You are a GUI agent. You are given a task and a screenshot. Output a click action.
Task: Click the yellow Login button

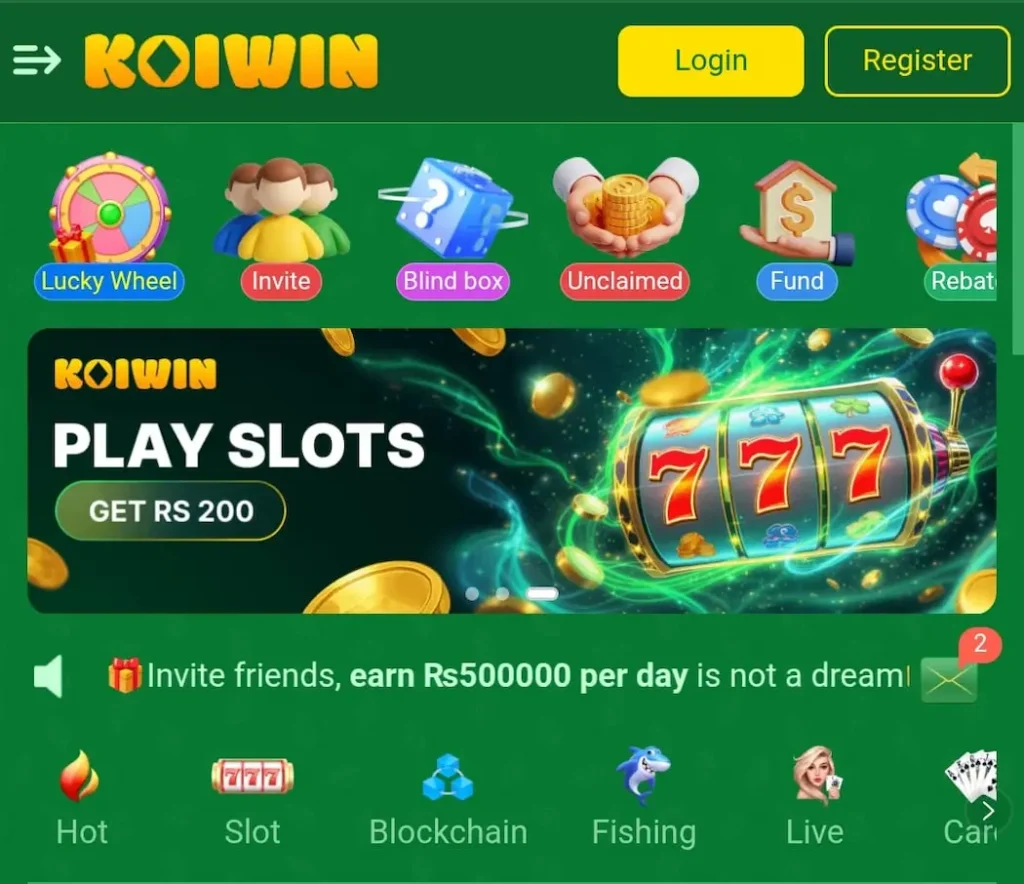[x=711, y=61]
